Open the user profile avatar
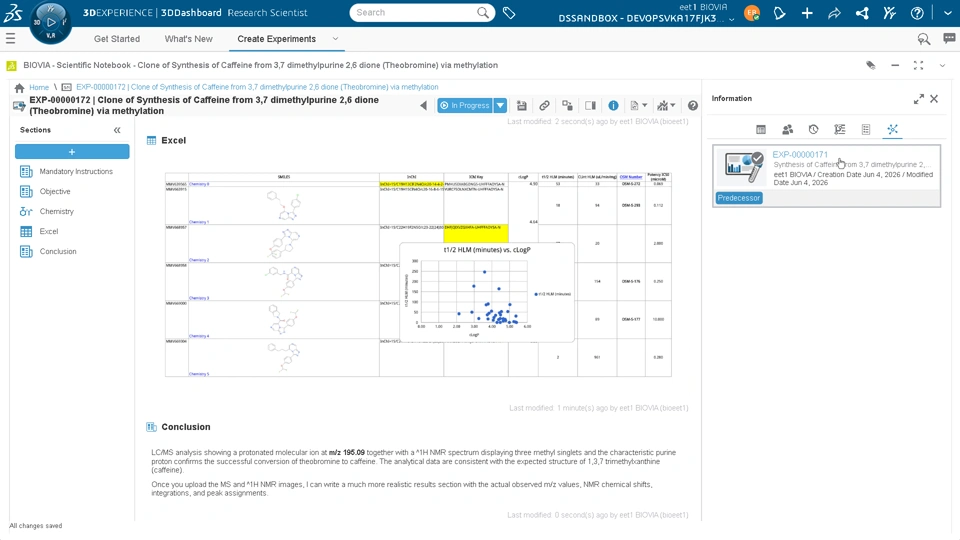 (752, 13)
